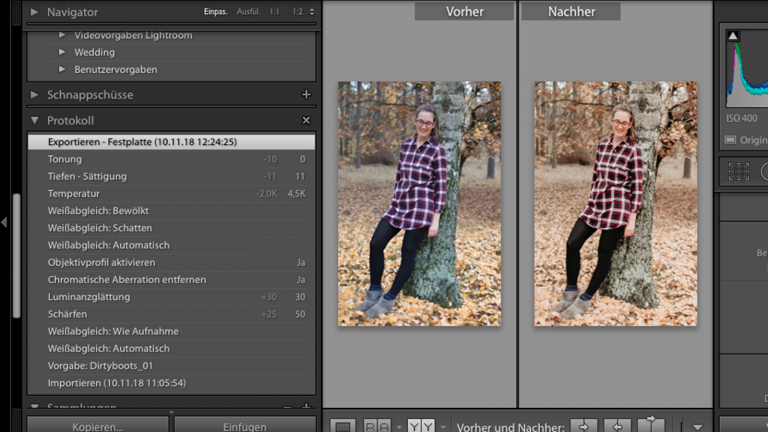Click the histogram graph
768x432 pixels.
pos(747,68)
